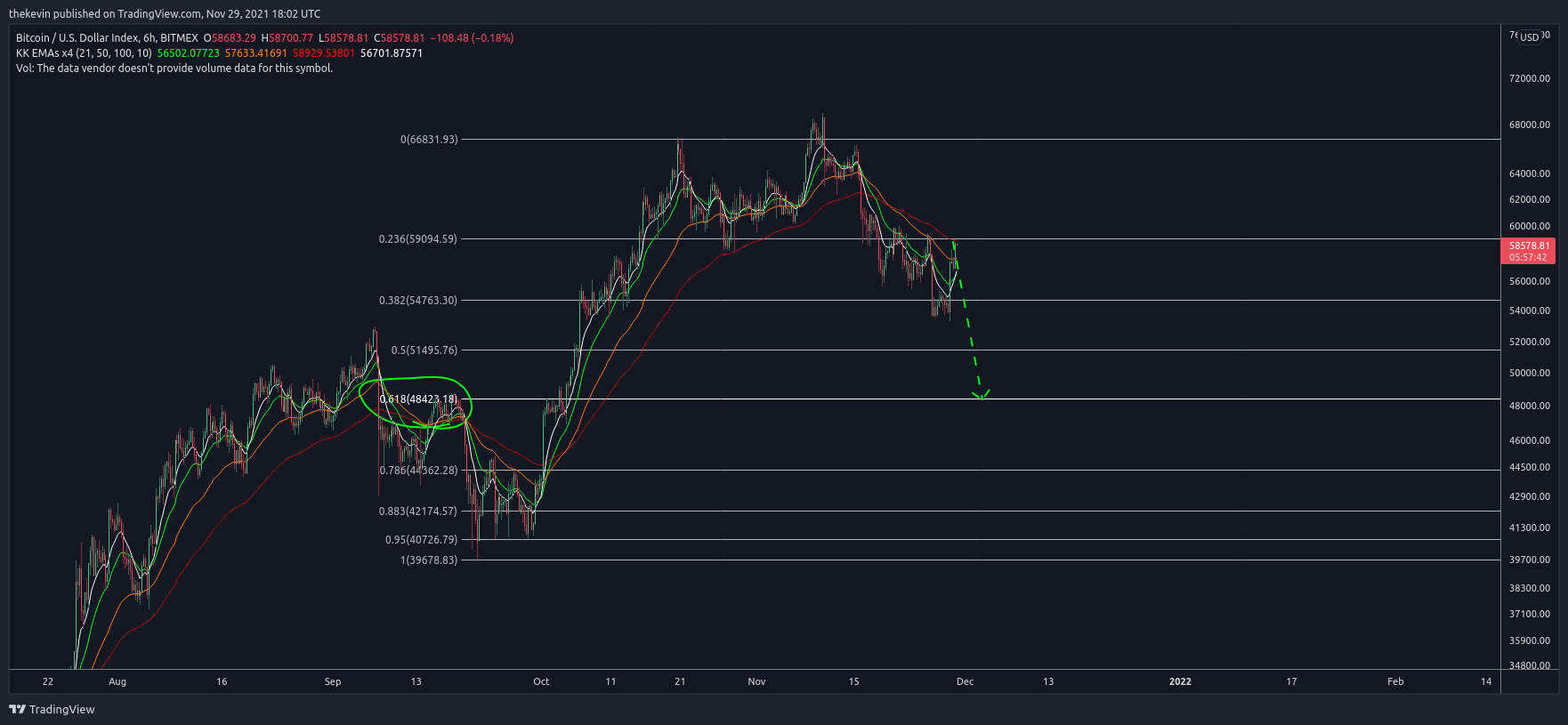Click the 2022 label on the time axis
Viewport: 1568px width, 725px height.
[1180, 681]
